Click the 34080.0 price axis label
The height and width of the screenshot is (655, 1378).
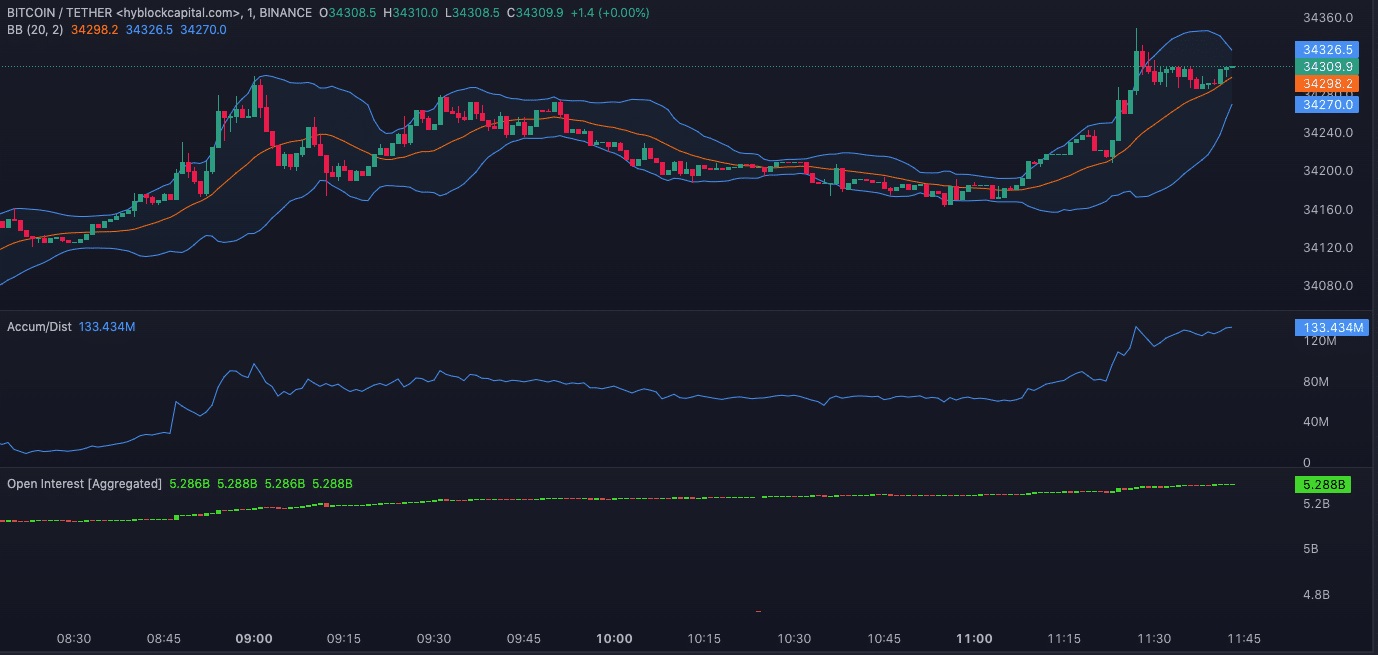coord(1329,286)
